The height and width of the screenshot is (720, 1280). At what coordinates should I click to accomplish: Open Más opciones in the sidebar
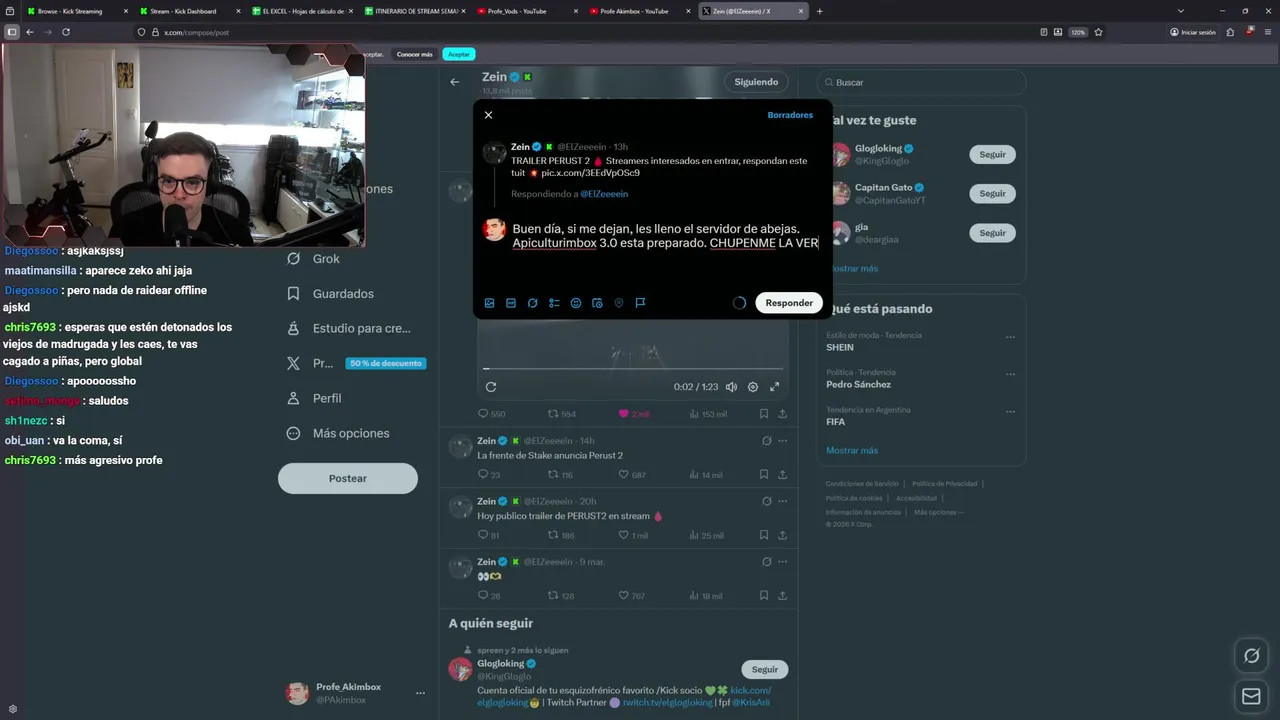pos(338,433)
